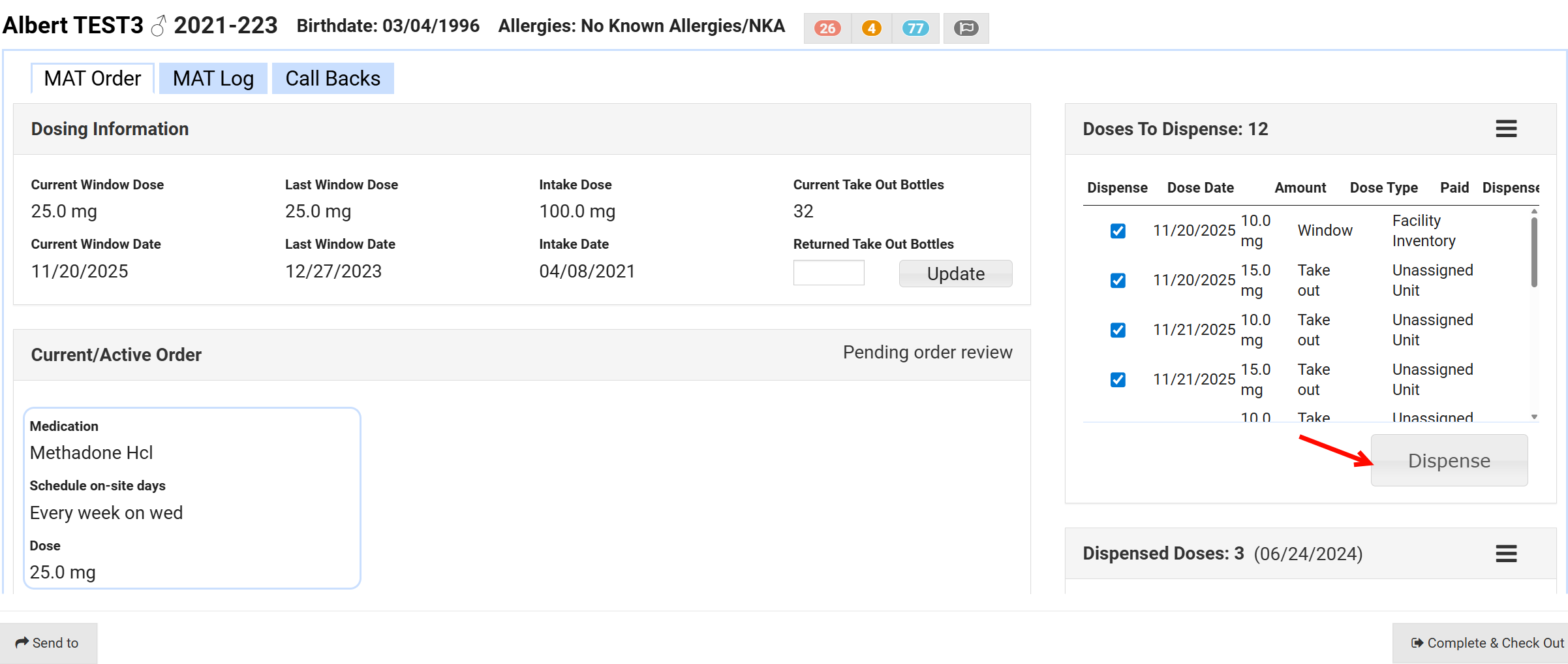This screenshot has height=664, width=1568.
Task: Uncheck the 11/21/2025 10.0 mg Take out checkbox
Action: tap(1118, 330)
